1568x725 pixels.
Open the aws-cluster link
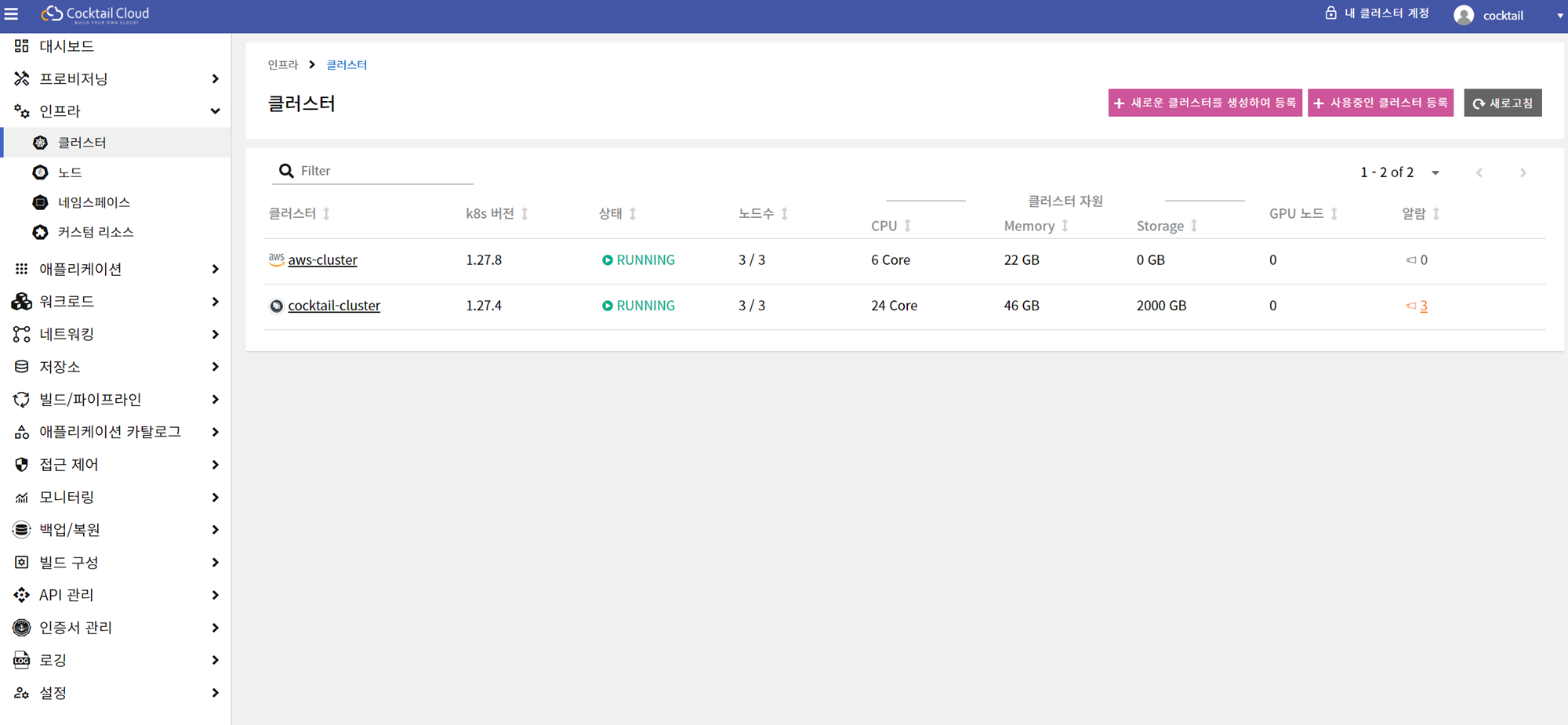pos(322,260)
